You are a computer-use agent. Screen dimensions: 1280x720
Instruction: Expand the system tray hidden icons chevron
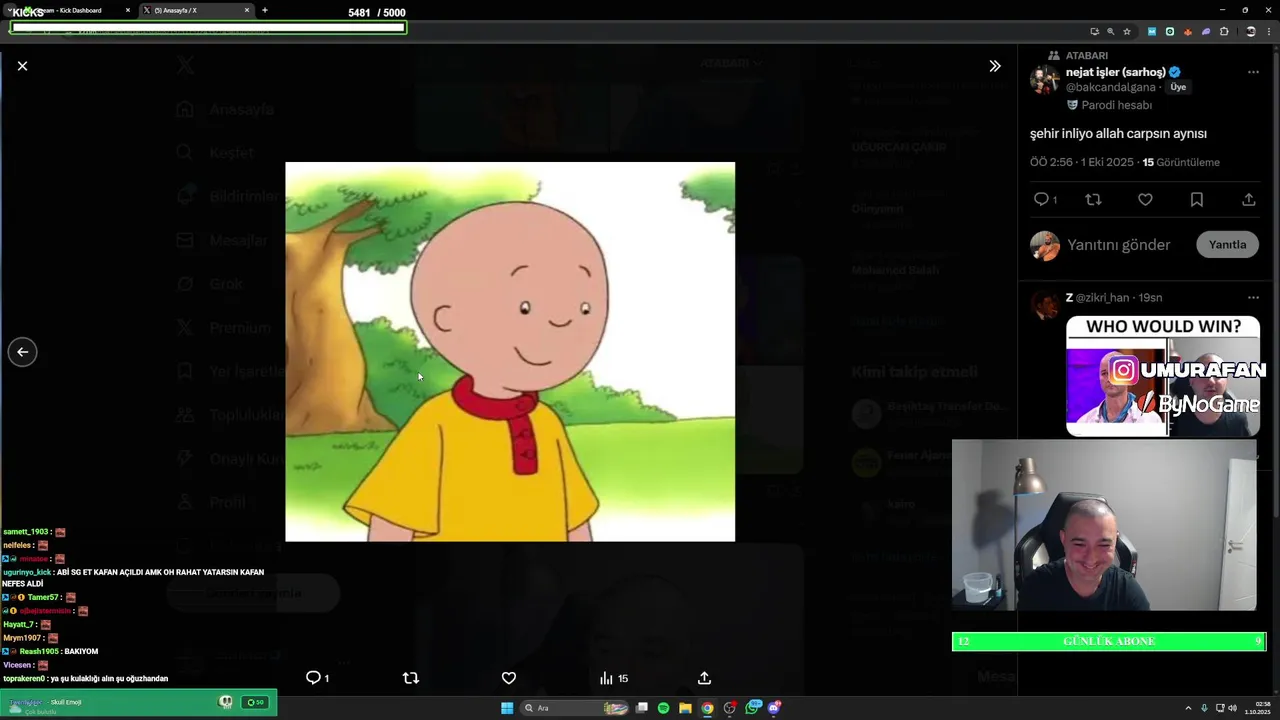tap(1190, 708)
